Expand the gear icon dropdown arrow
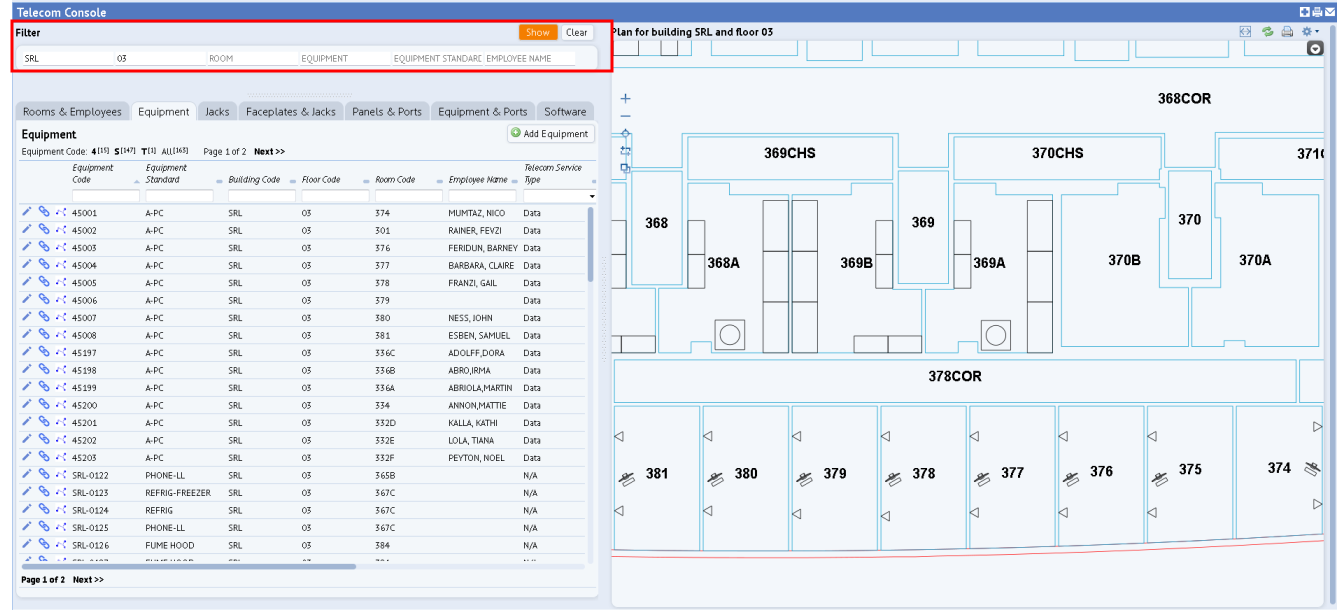 1317,31
